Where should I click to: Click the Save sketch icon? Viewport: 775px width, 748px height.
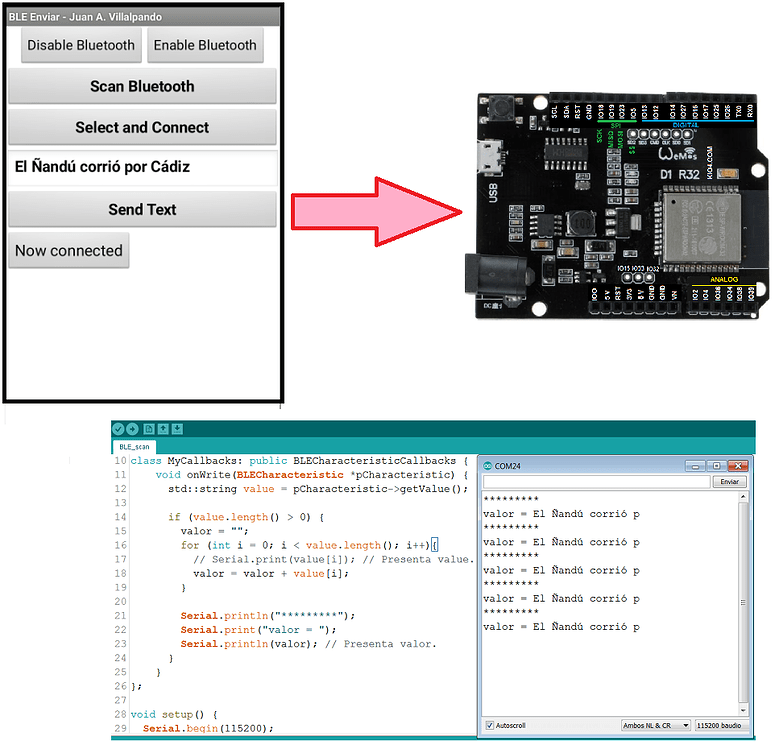(x=177, y=429)
